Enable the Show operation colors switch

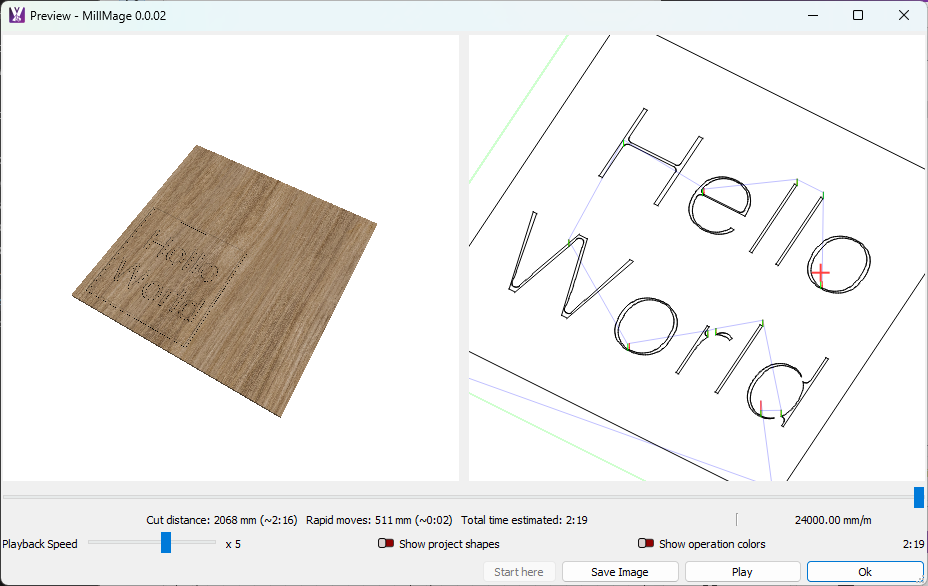[x=646, y=544]
